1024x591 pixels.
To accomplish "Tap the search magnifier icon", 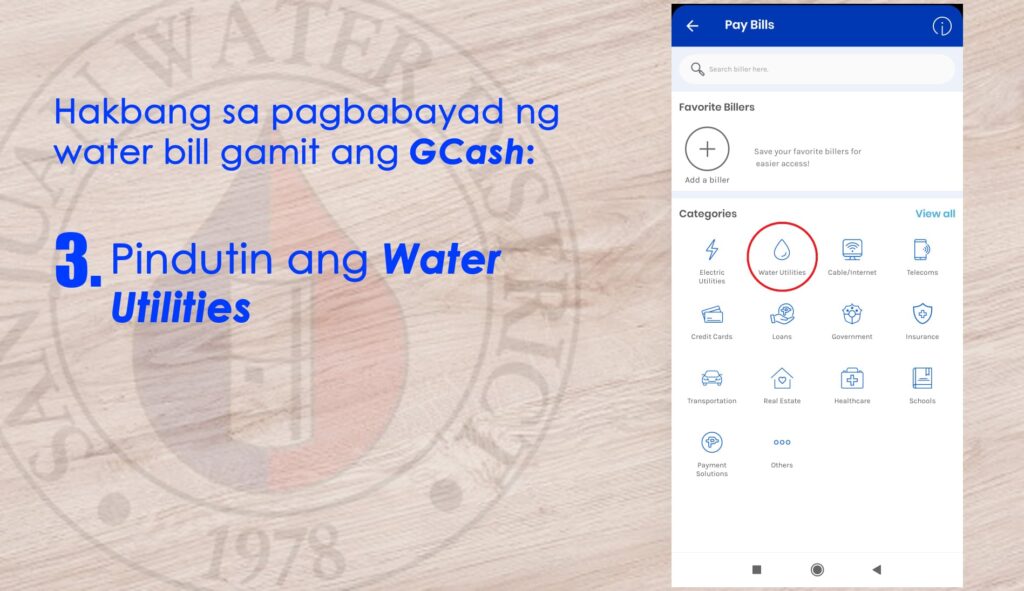I will [x=697, y=69].
